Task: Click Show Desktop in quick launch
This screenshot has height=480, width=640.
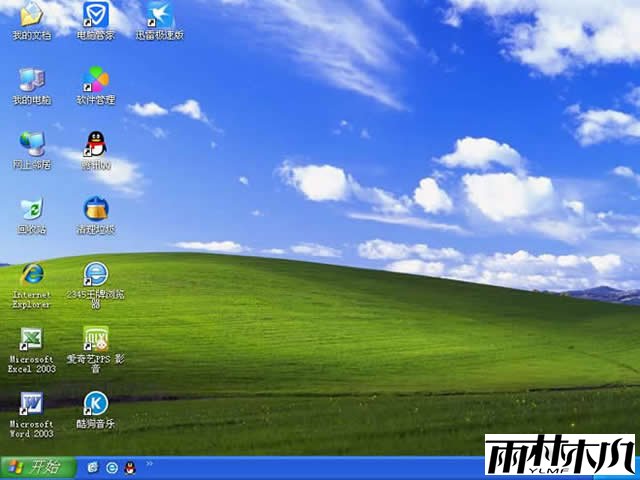Action: tap(93, 468)
